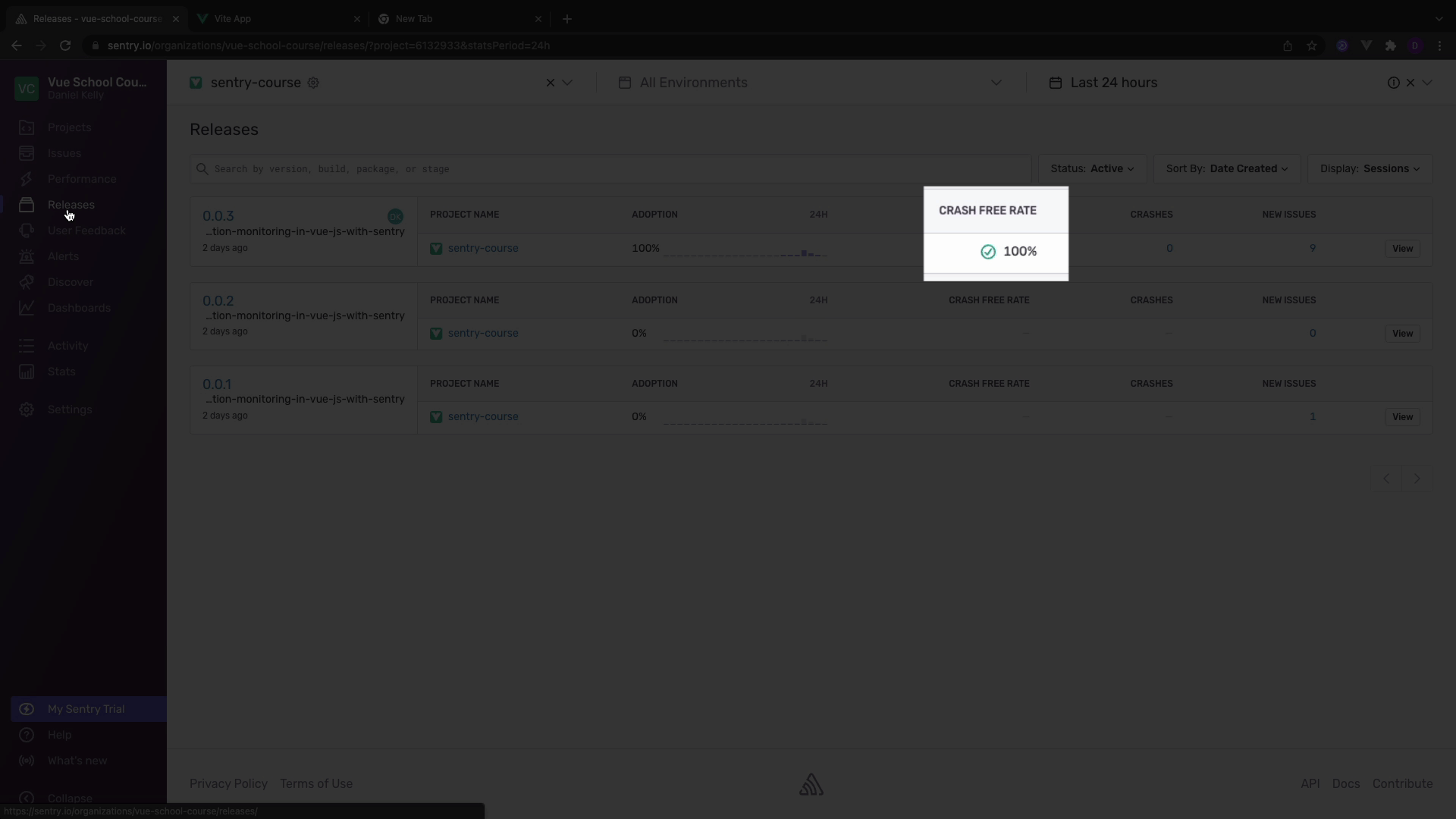The height and width of the screenshot is (819, 1456).
Task: Open Activity in the sidebar
Action: pos(67,346)
